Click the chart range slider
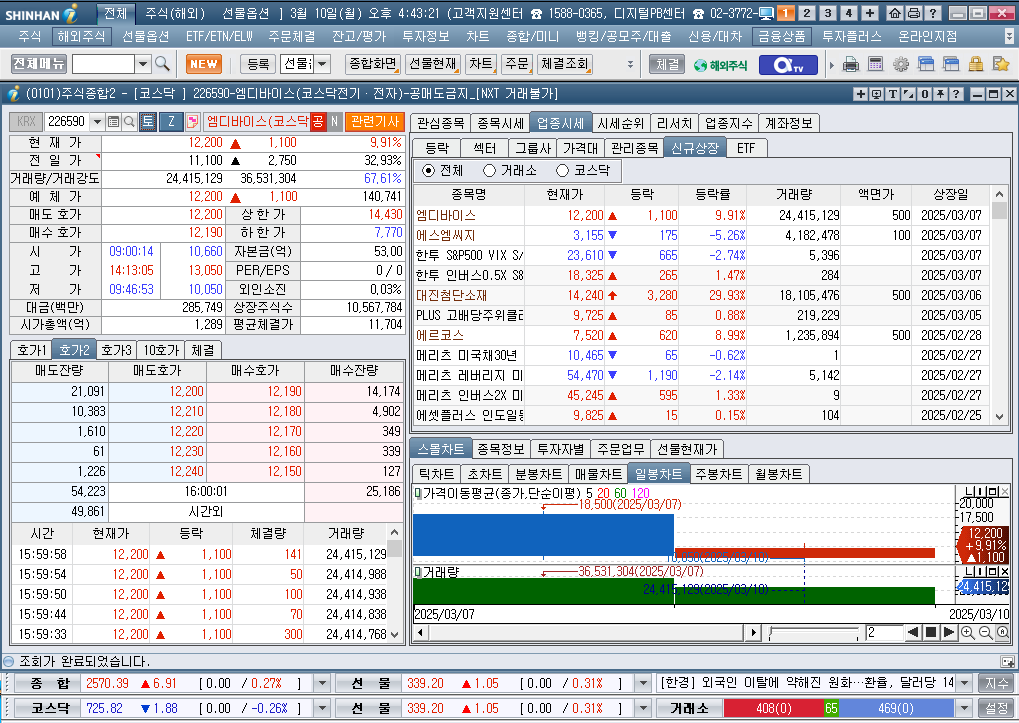Screen dimensions: 1019x723 pyautogui.click(x=814, y=633)
